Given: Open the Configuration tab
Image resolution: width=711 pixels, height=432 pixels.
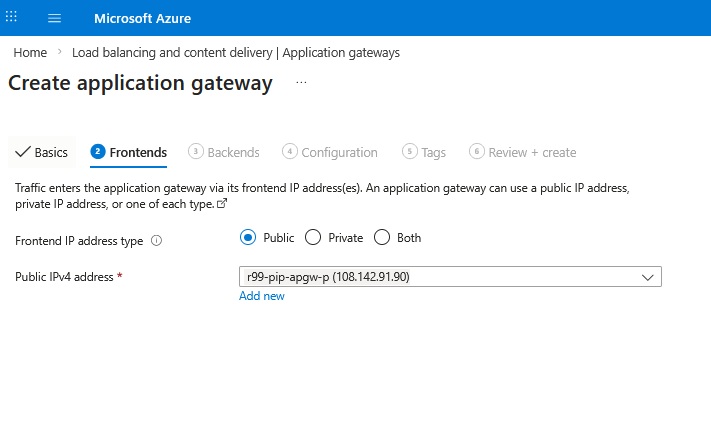Looking at the screenshot, I should [x=330, y=152].
